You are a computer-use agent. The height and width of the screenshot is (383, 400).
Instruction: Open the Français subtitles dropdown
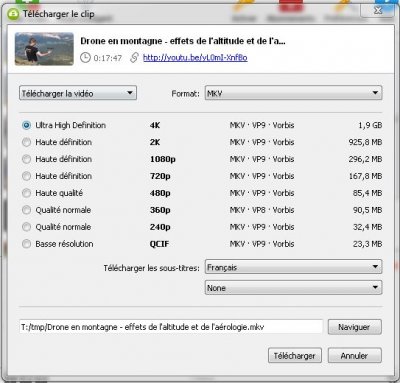click(x=293, y=267)
